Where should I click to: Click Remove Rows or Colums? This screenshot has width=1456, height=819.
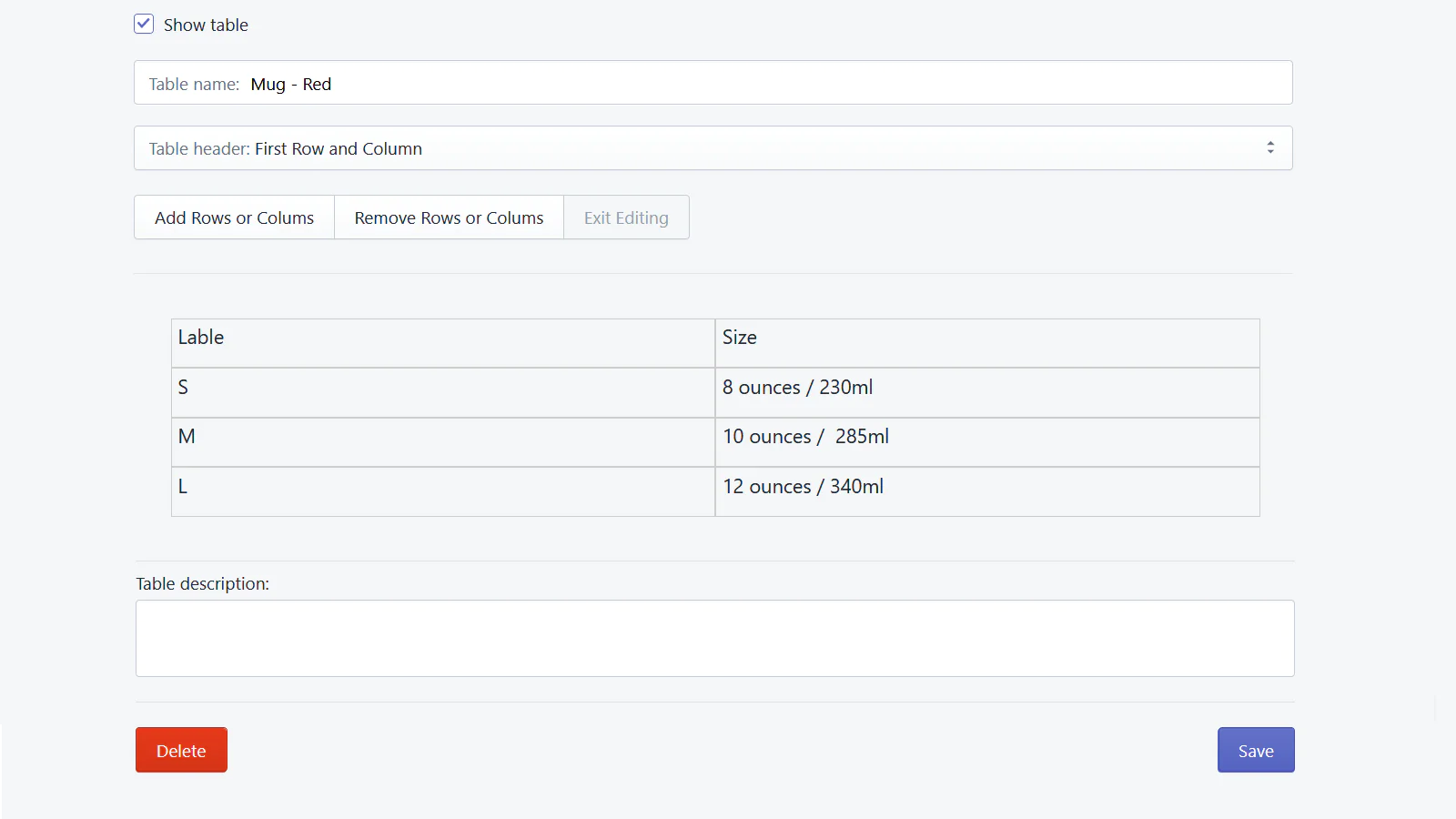pos(448,217)
